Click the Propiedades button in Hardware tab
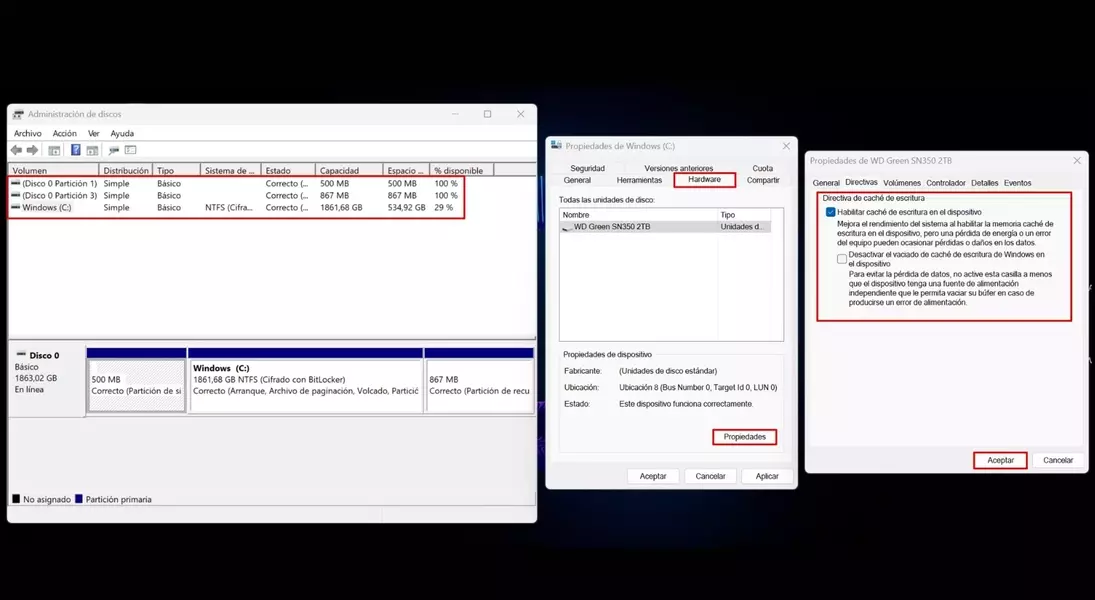 tap(745, 437)
